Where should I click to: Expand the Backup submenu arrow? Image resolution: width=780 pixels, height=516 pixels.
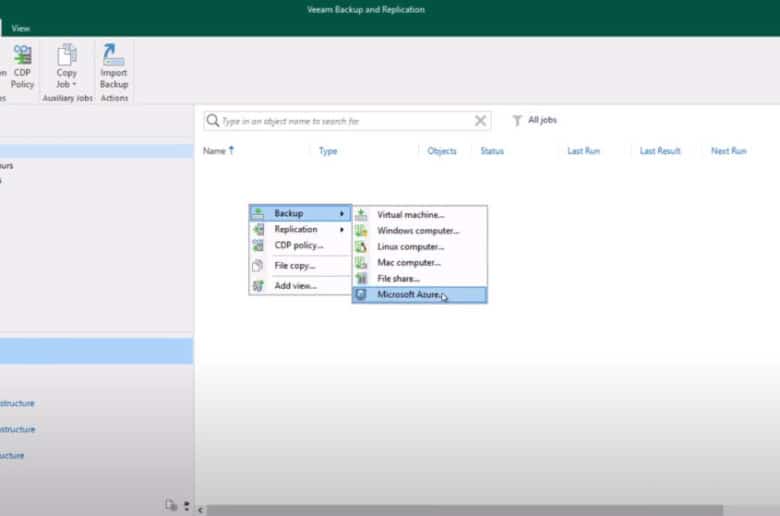[x=342, y=213]
